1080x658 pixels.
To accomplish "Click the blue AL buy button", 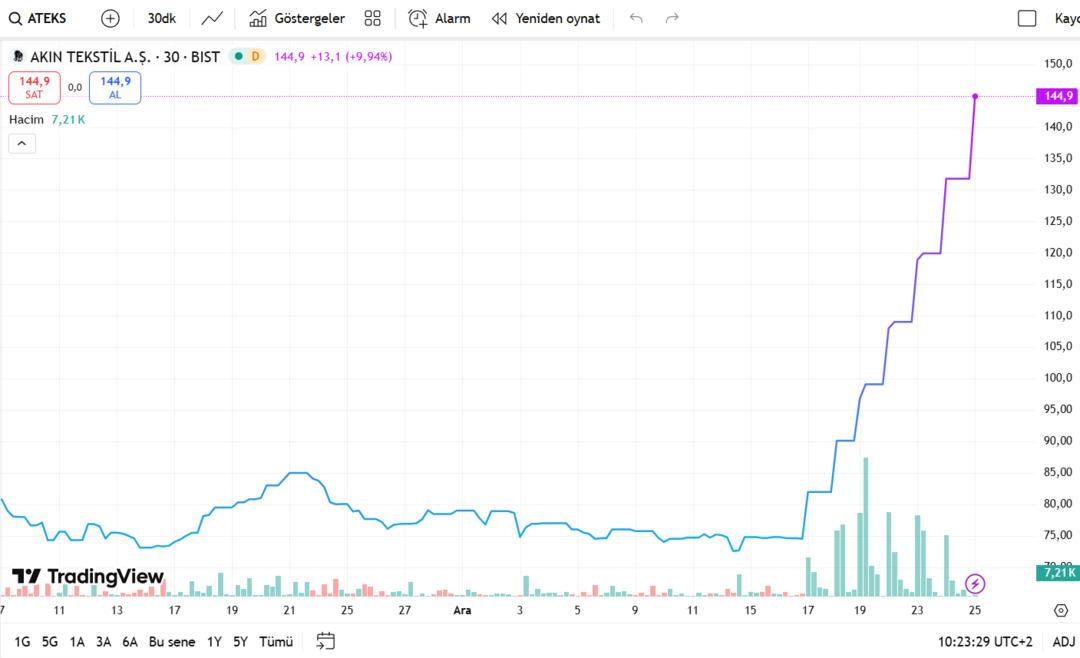I will (115, 88).
